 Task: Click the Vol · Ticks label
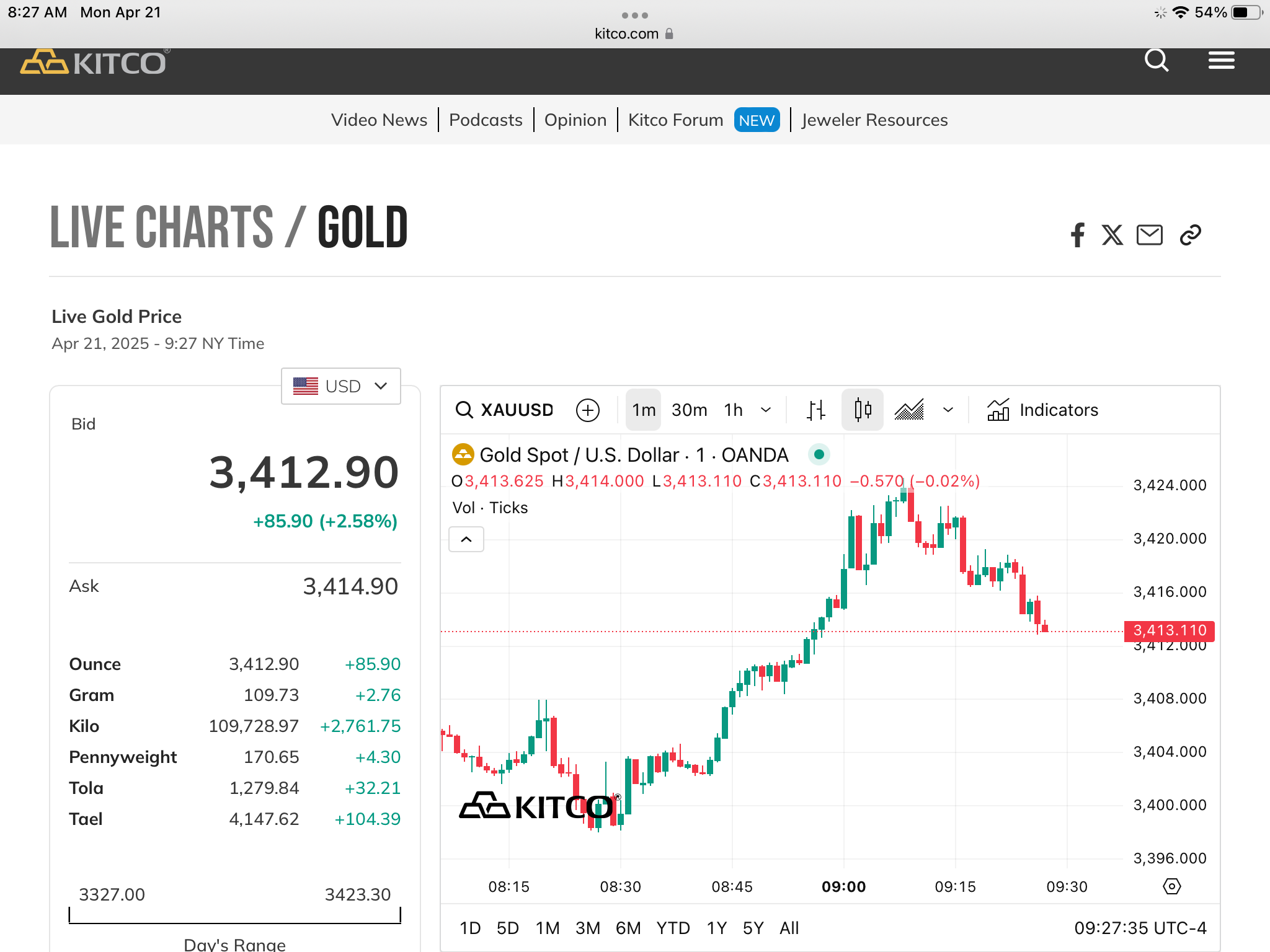(x=490, y=508)
